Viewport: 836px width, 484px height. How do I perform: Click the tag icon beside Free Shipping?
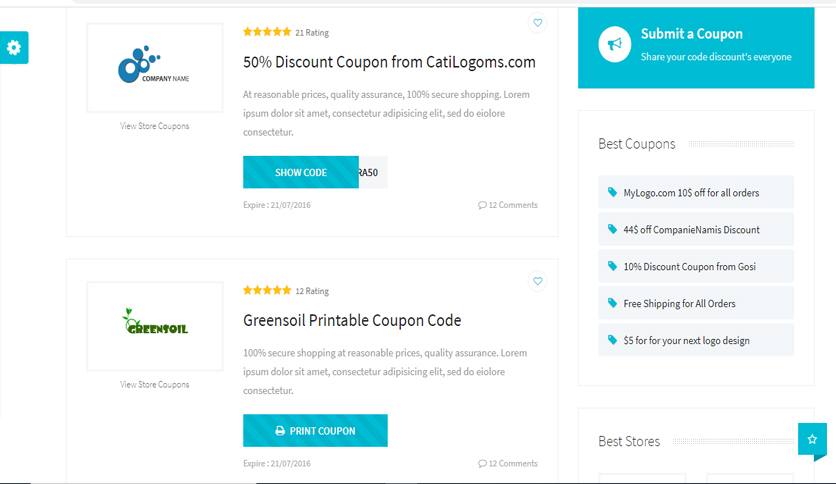(612, 303)
